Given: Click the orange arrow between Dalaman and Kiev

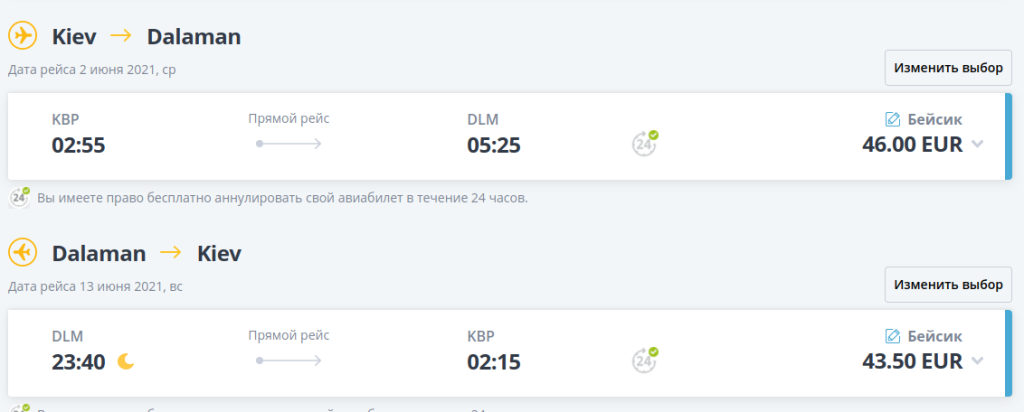Looking at the screenshot, I should (x=172, y=253).
